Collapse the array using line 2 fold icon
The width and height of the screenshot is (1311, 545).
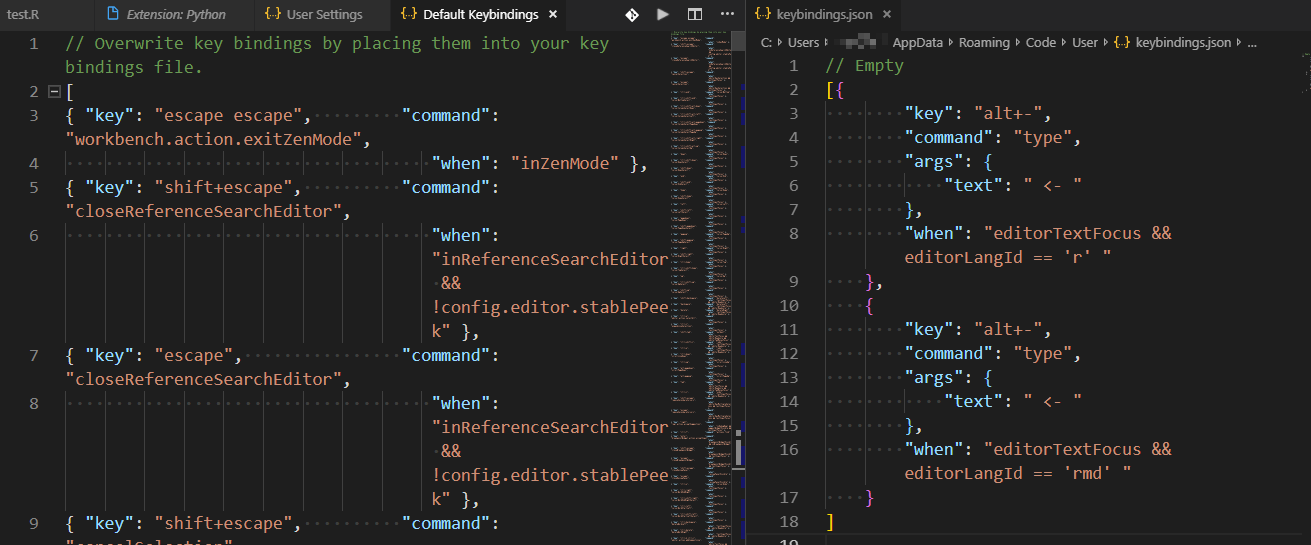pyautogui.click(x=55, y=92)
